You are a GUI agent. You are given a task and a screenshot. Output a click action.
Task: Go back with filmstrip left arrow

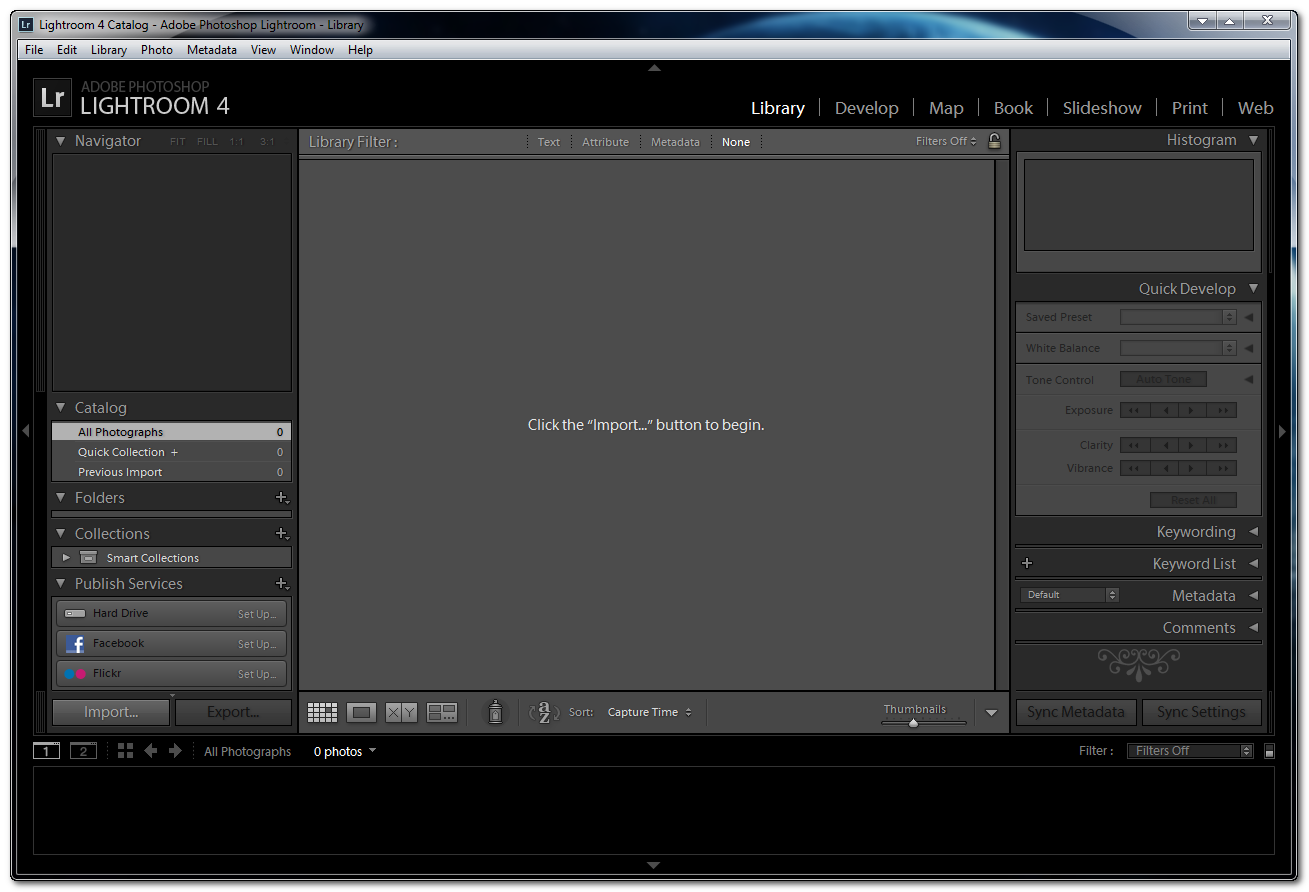pyautogui.click(x=151, y=750)
